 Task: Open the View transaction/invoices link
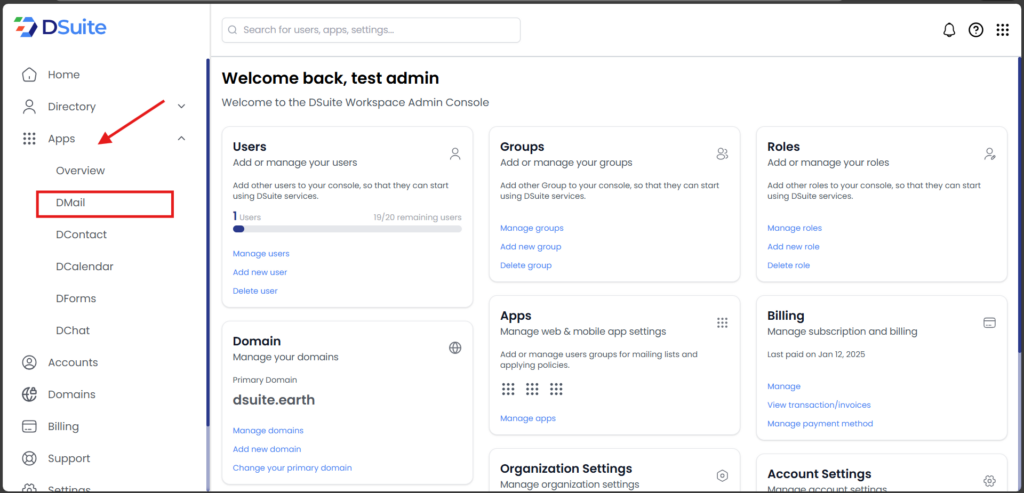pyautogui.click(x=818, y=405)
